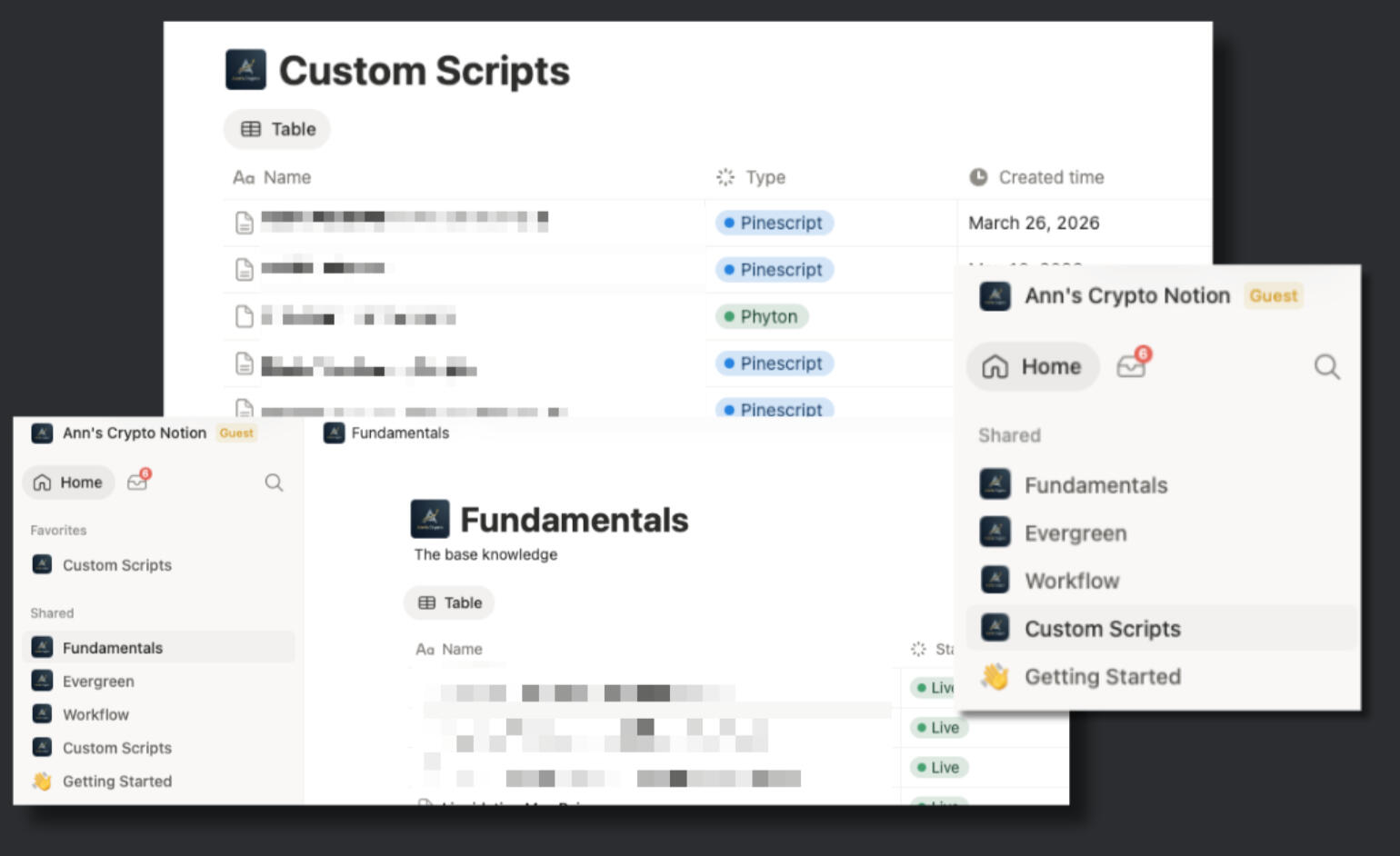This screenshot has height=856, width=1400.
Task: Click the Fundamentals icon in the enlarged sidebar panel
Action: click(x=995, y=484)
